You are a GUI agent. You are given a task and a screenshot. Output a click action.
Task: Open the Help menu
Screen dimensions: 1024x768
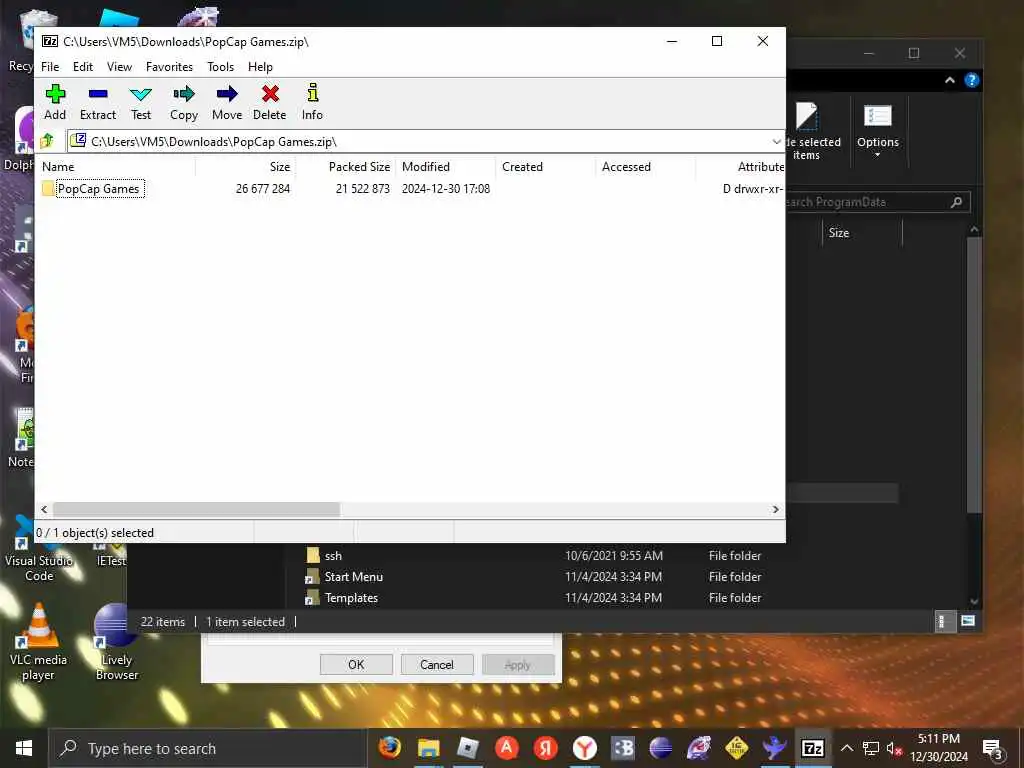260,67
